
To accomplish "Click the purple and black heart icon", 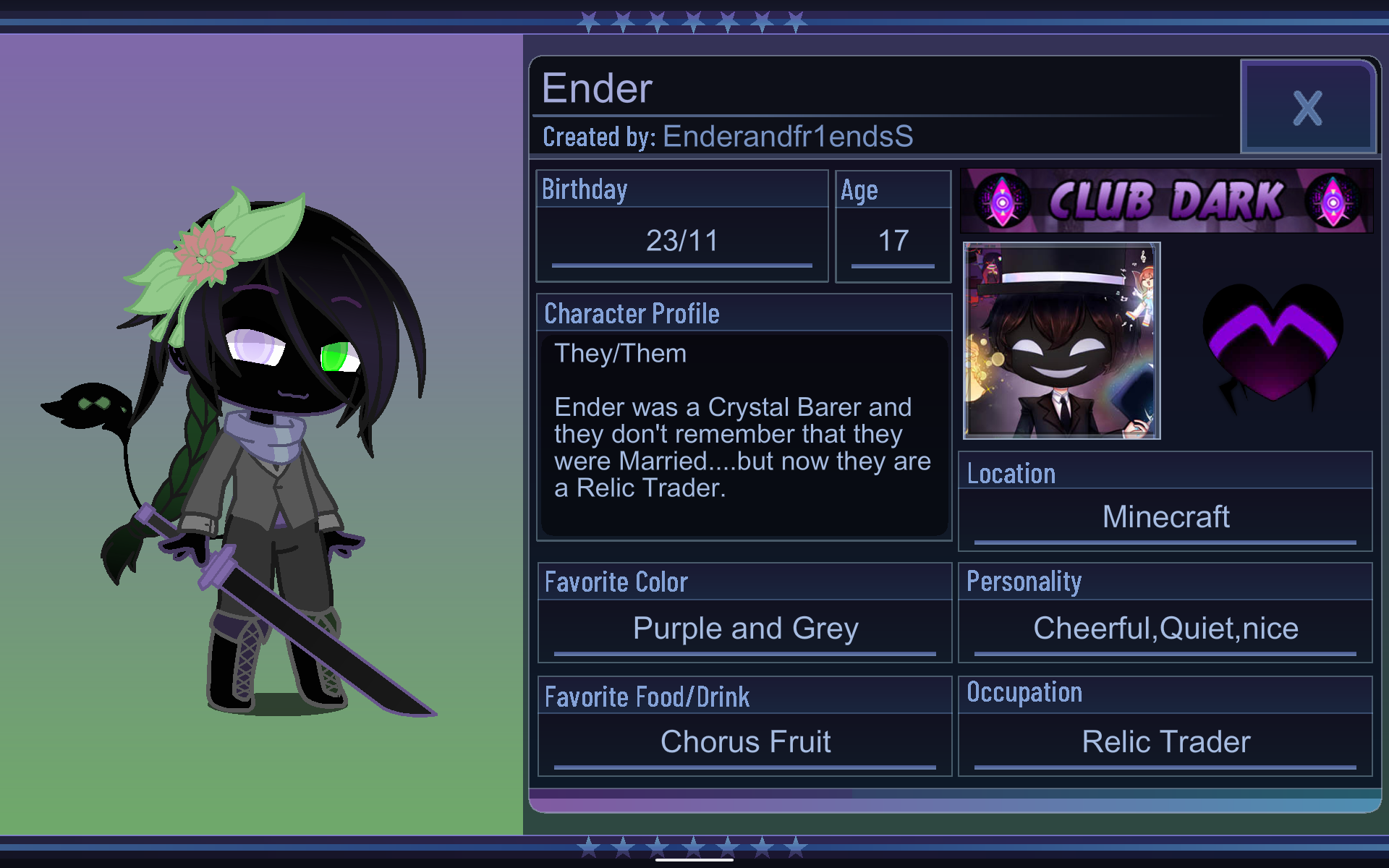I will [1273, 344].
